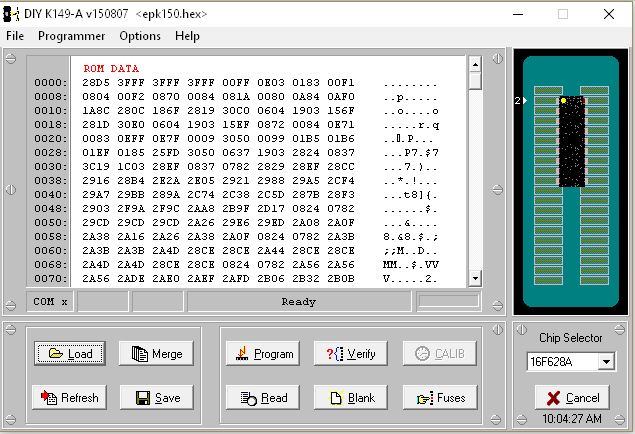This screenshot has width=635, height=434.
Task: Click the Ready status field
Action: pyautogui.click(x=299, y=302)
